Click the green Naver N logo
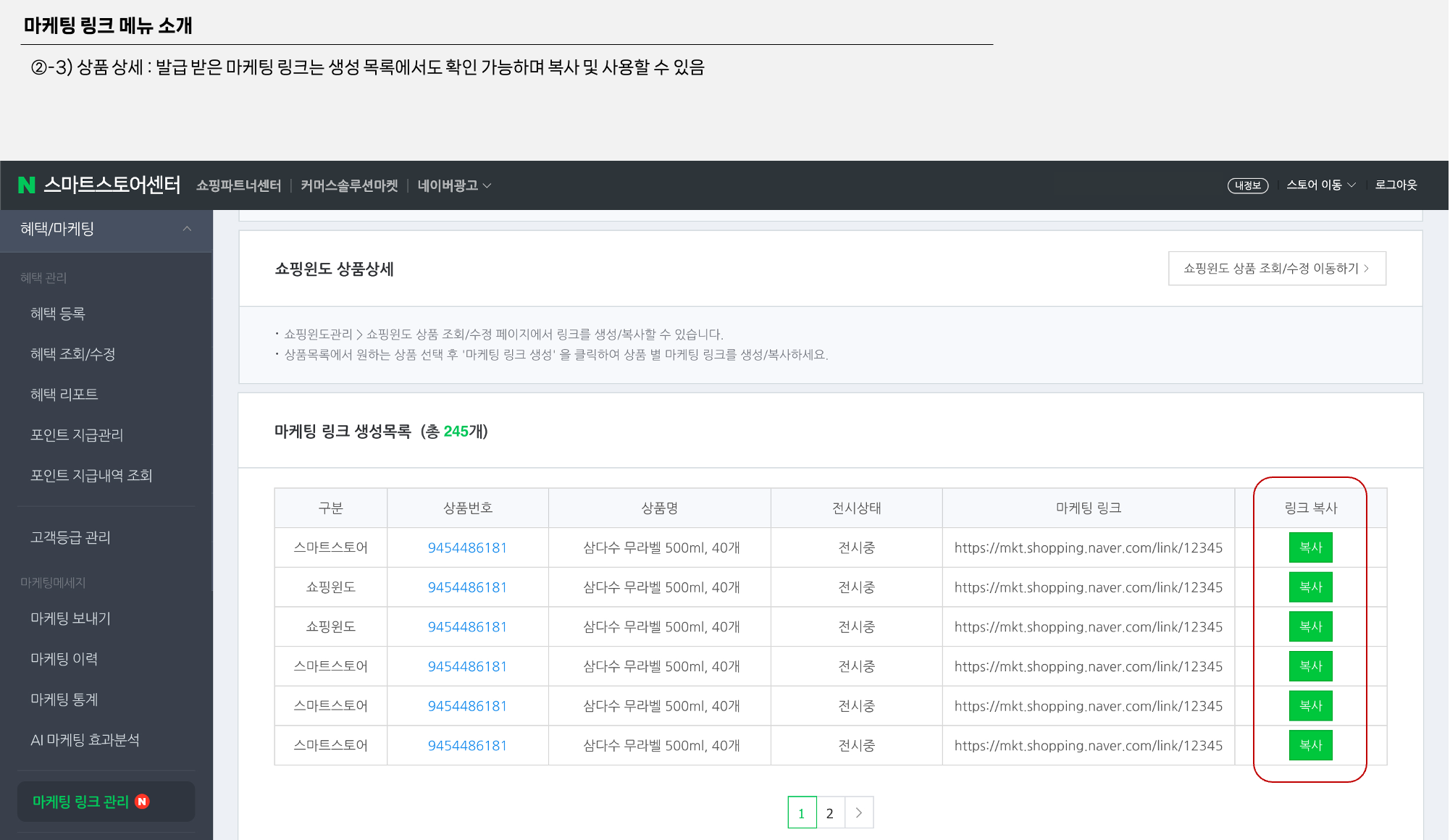1450x840 pixels. tap(27, 185)
